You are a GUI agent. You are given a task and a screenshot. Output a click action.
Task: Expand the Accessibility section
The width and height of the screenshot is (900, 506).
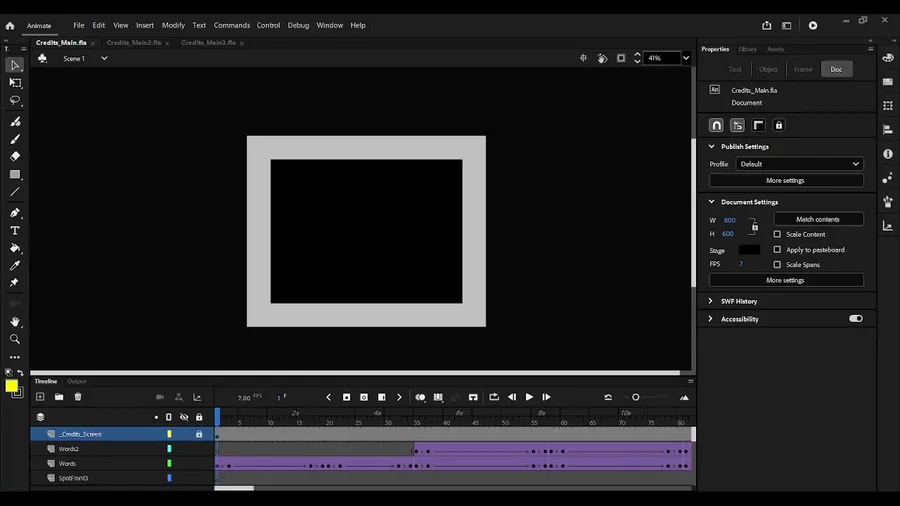(x=711, y=319)
